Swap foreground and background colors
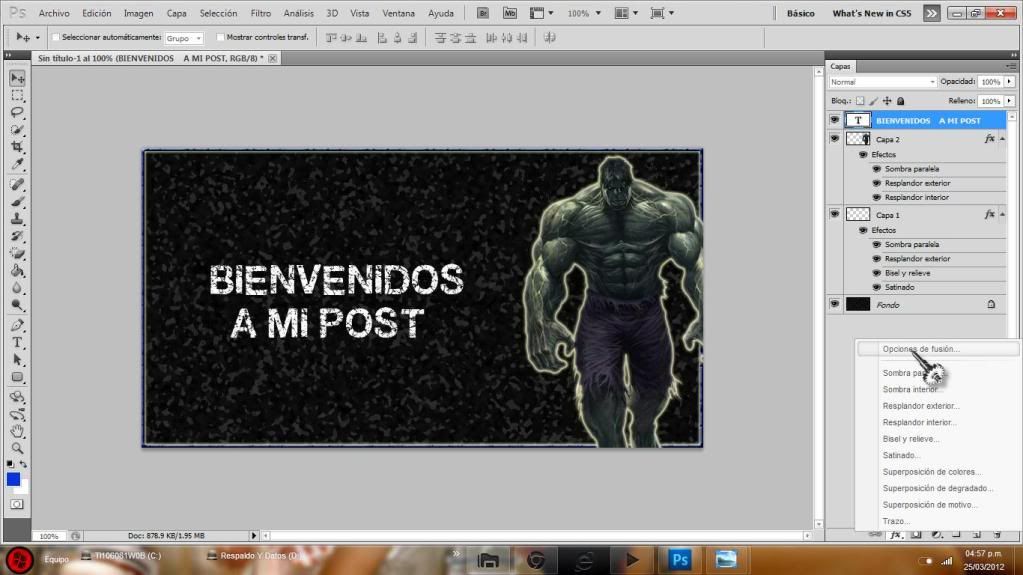1023x575 pixels. tap(23, 463)
